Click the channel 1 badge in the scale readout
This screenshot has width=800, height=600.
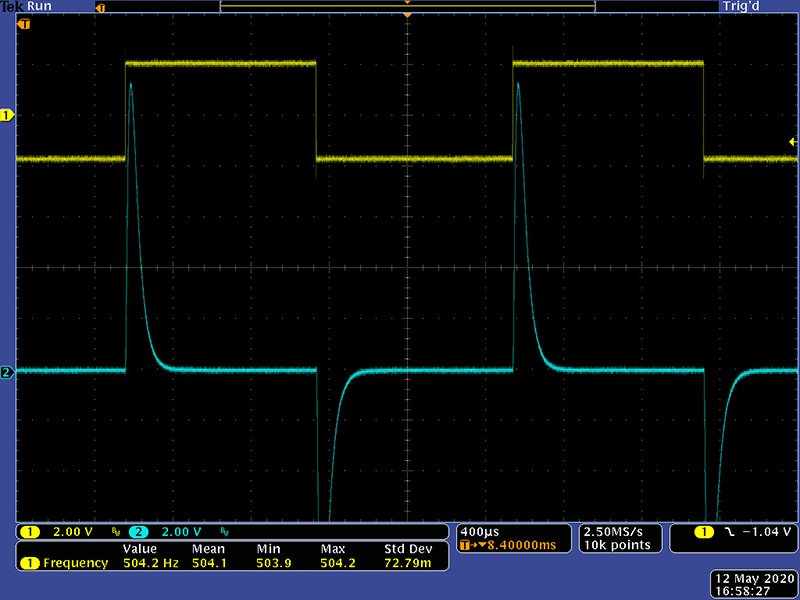click(x=31, y=531)
